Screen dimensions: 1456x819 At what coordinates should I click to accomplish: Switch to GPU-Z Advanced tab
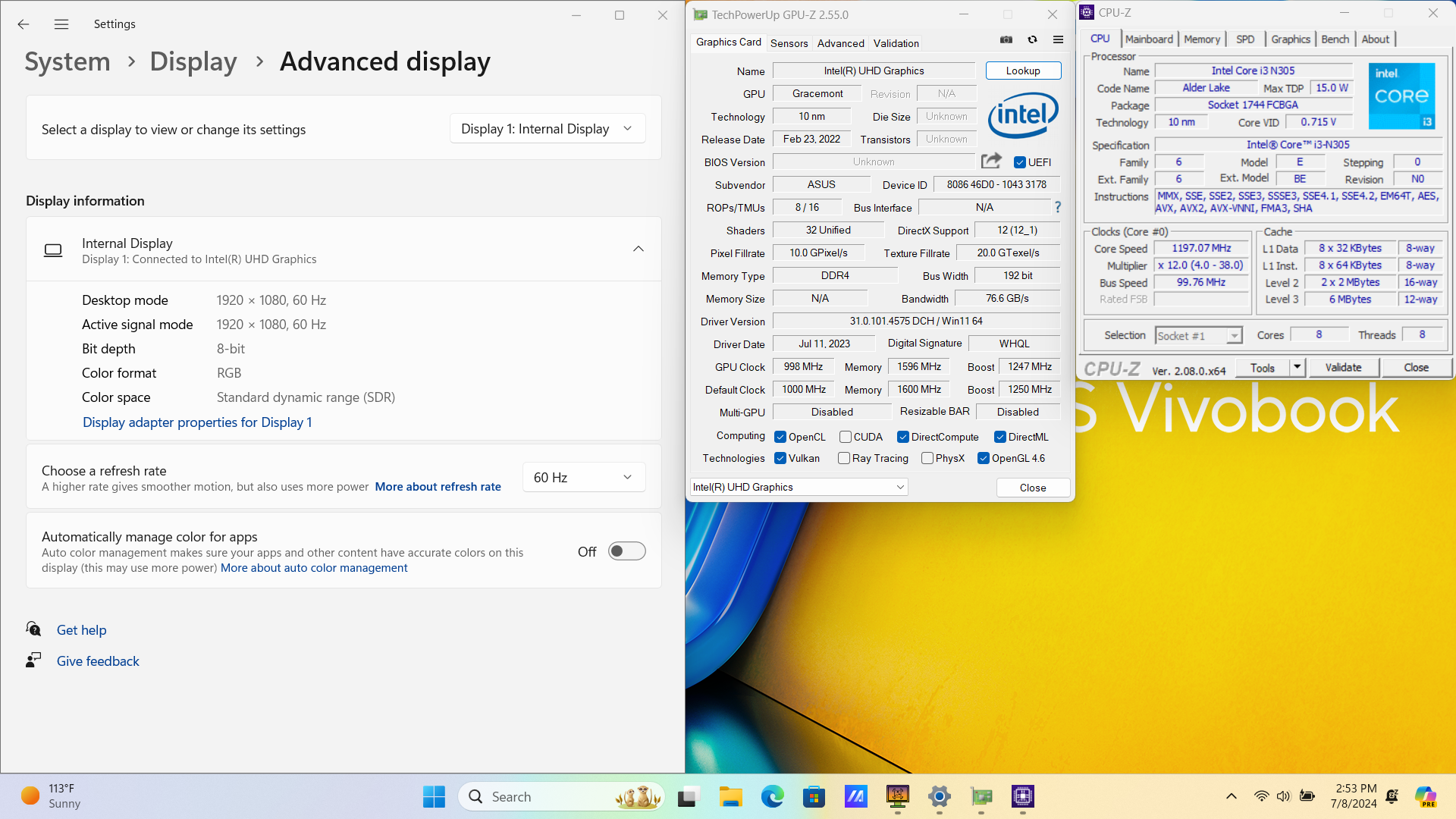(841, 43)
